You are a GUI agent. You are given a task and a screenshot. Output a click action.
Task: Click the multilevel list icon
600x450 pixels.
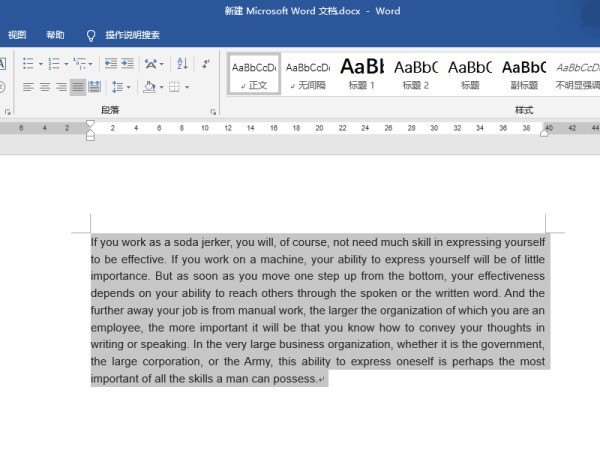pyautogui.click(x=80, y=64)
